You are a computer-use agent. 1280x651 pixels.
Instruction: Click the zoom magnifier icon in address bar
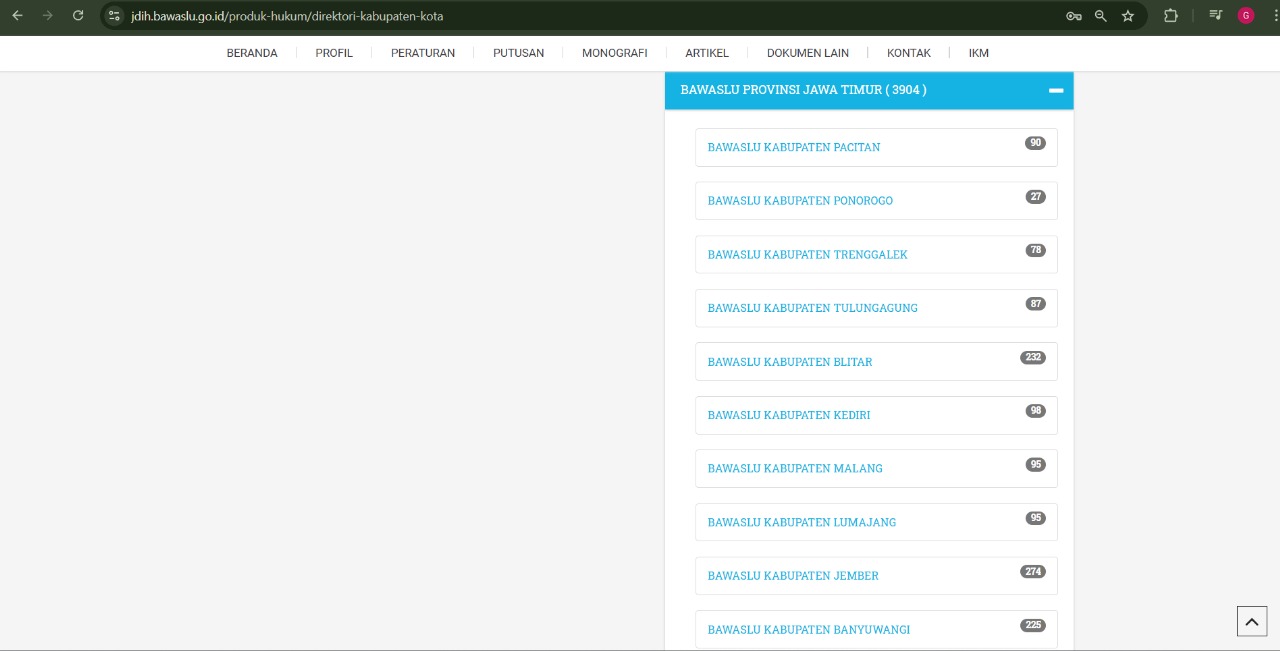pyautogui.click(x=1100, y=16)
